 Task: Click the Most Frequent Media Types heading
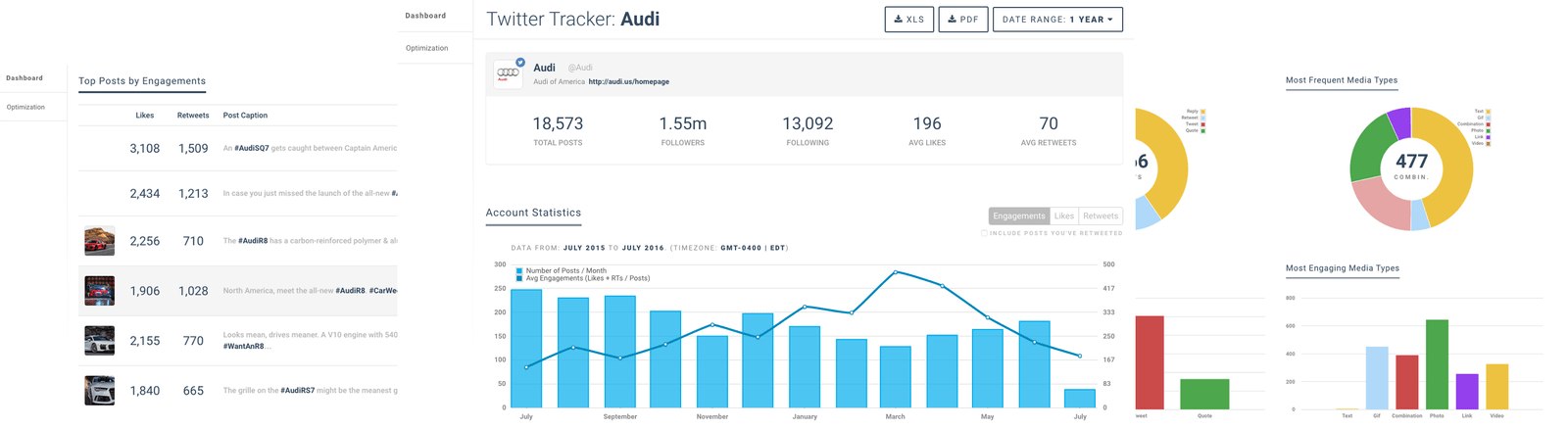[x=1342, y=80]
